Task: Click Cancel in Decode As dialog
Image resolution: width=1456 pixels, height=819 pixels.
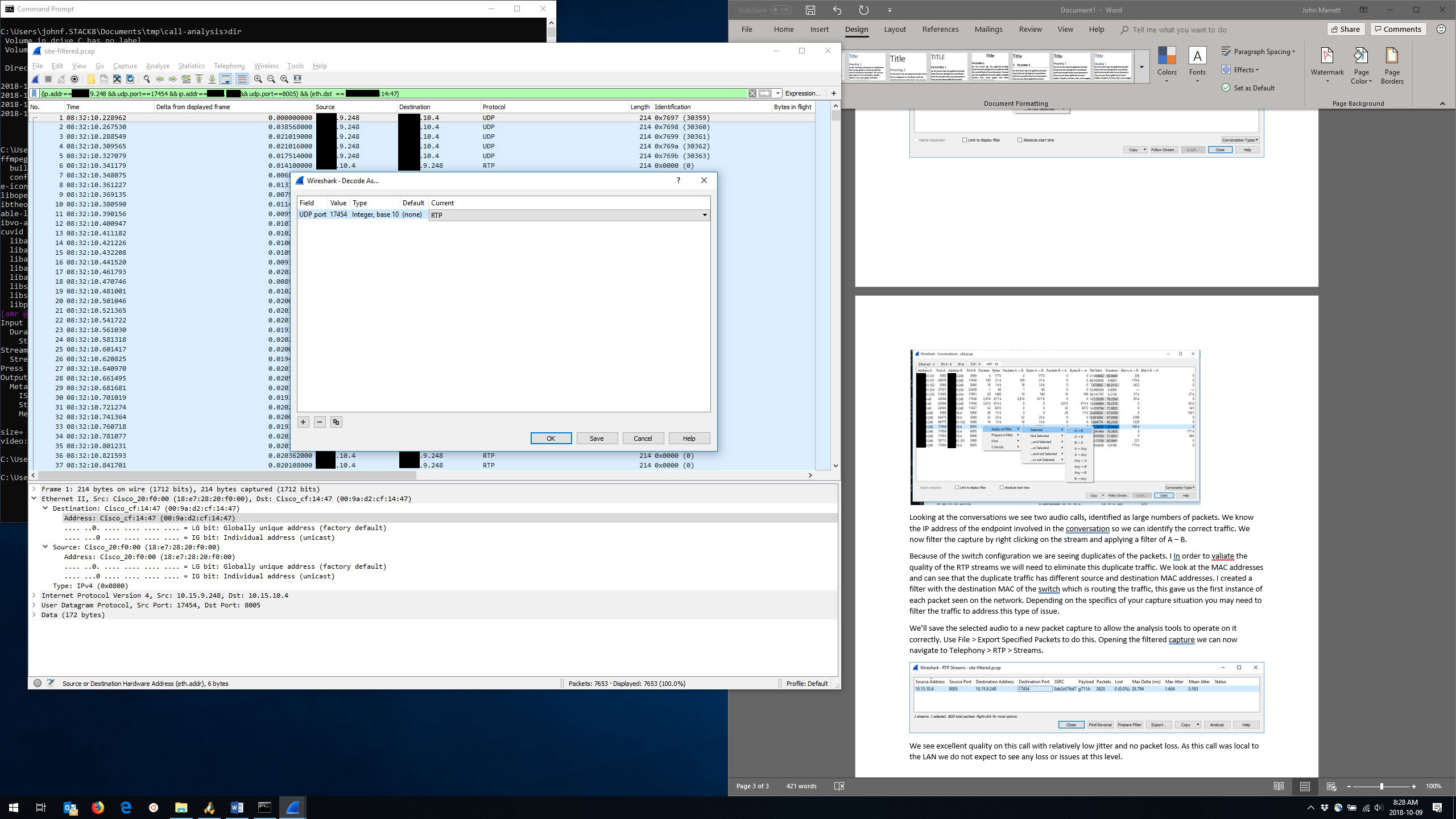Action: [643, 439]
